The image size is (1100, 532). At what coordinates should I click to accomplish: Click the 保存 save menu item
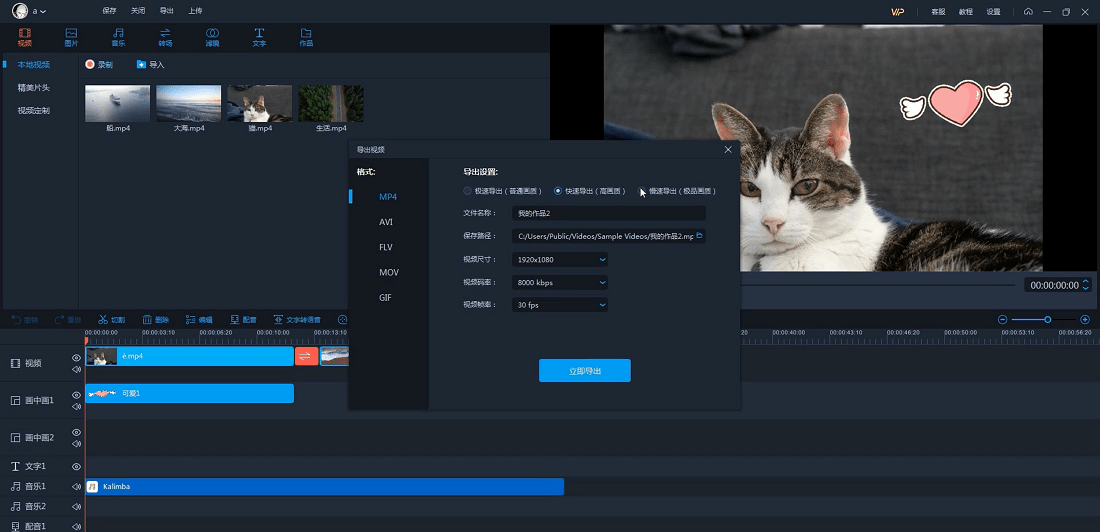pyautogui.click(x=109, y=11)
